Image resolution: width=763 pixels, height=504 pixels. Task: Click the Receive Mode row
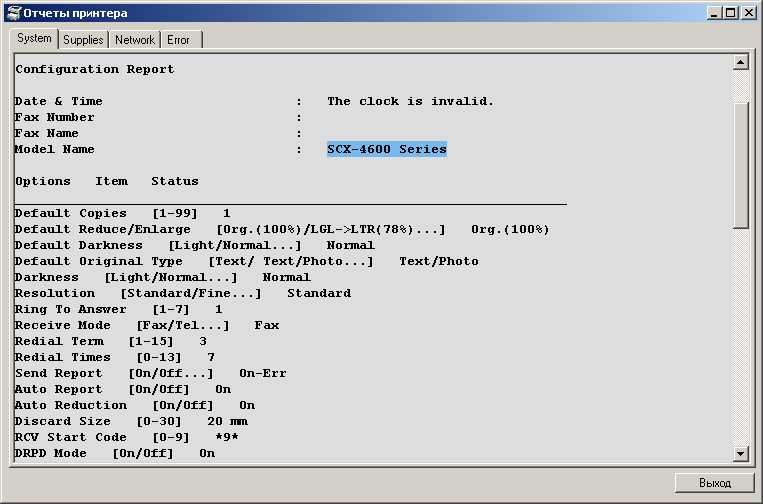(x=147, y=325)
